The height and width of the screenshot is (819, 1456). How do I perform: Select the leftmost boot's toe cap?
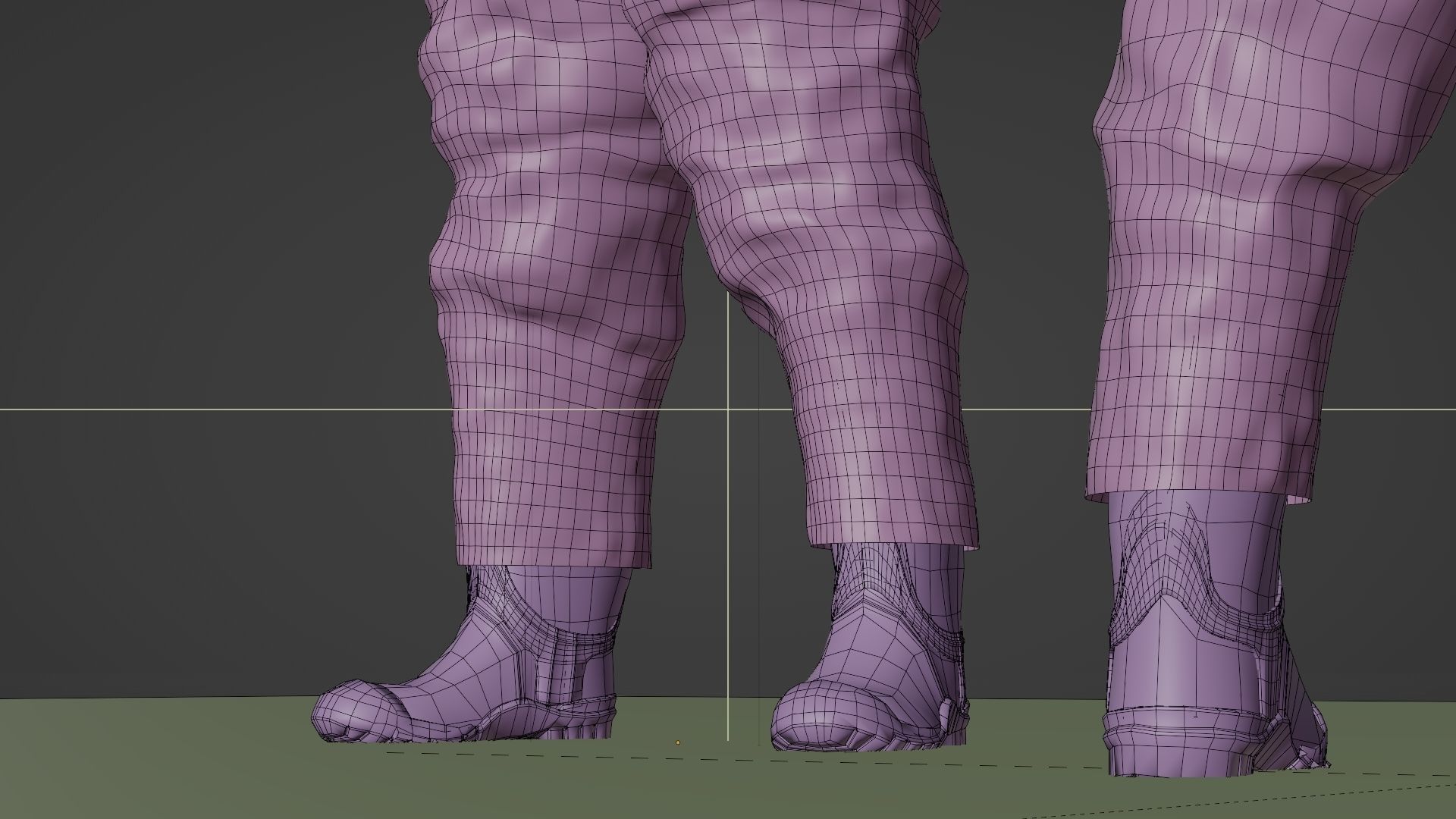[358, 711]
